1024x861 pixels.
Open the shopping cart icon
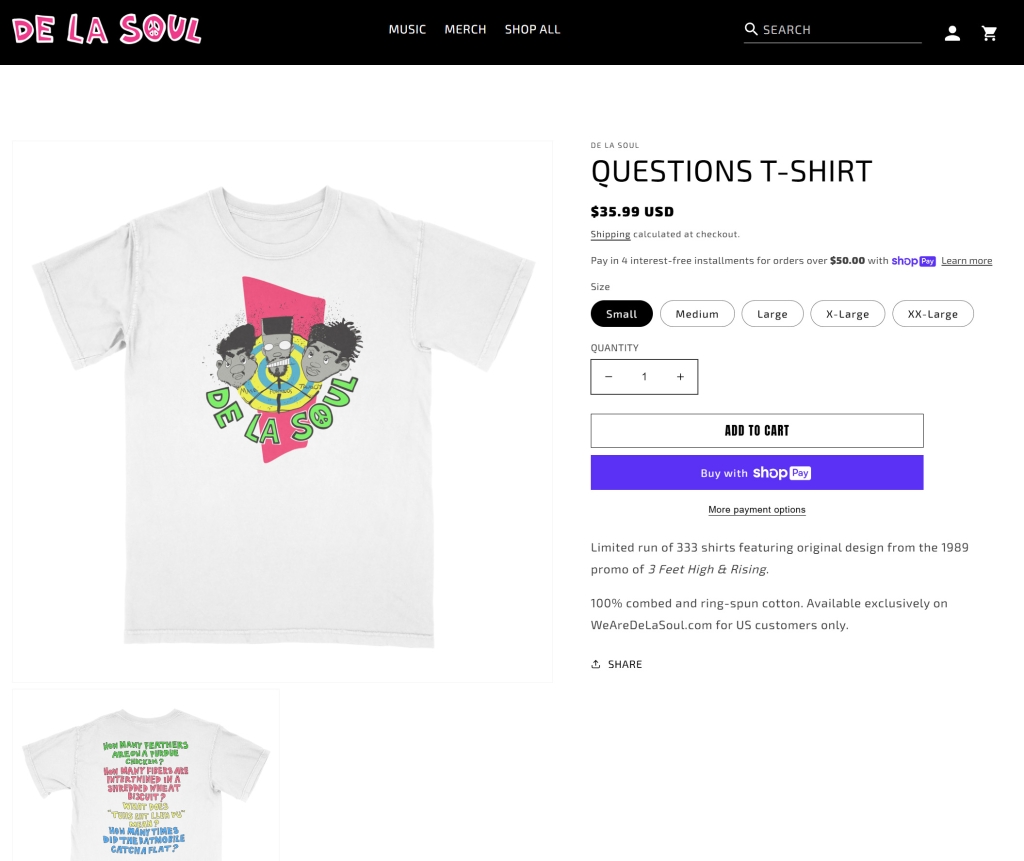pyautogui.click(x=989, y=33)
